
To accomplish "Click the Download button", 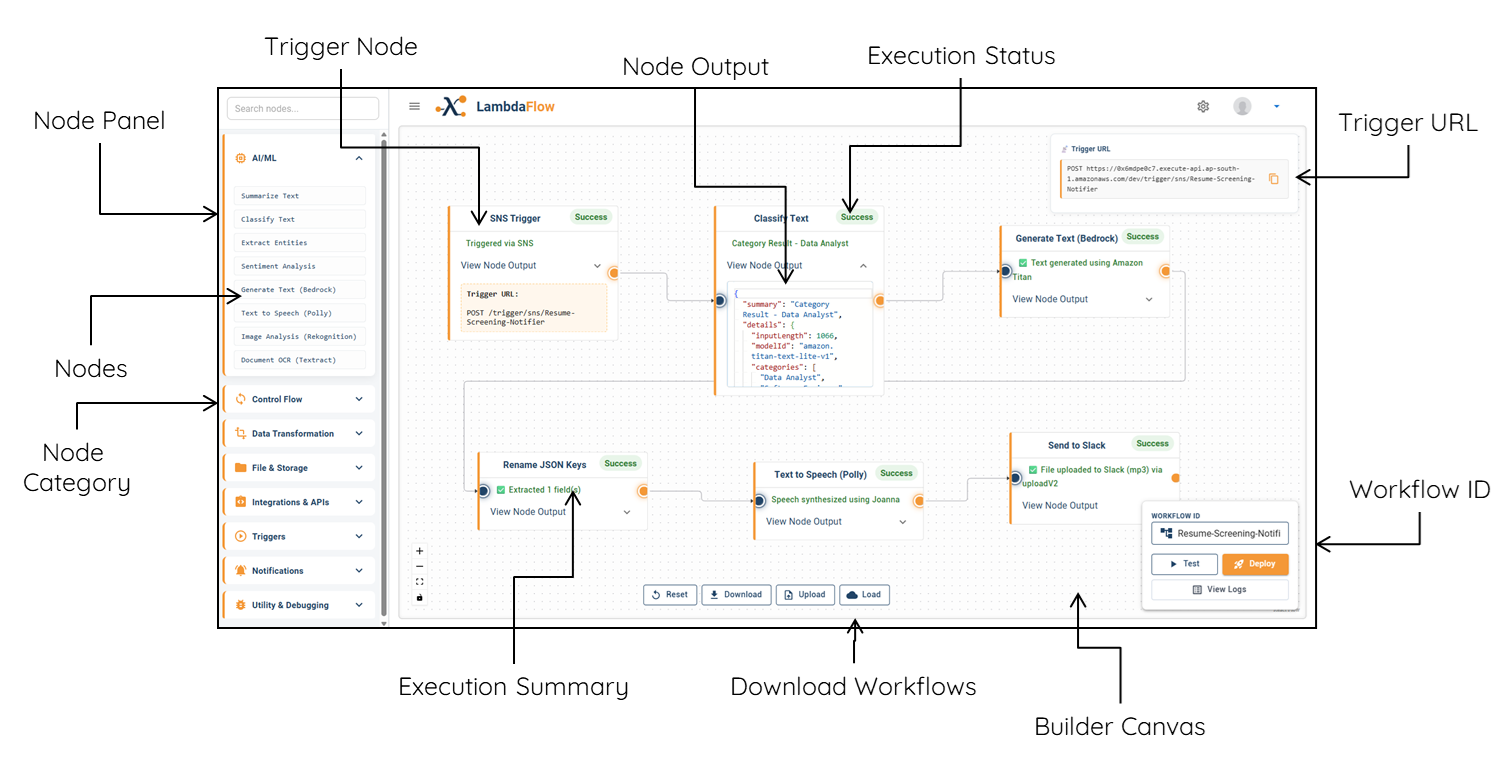I will point(735,595).
